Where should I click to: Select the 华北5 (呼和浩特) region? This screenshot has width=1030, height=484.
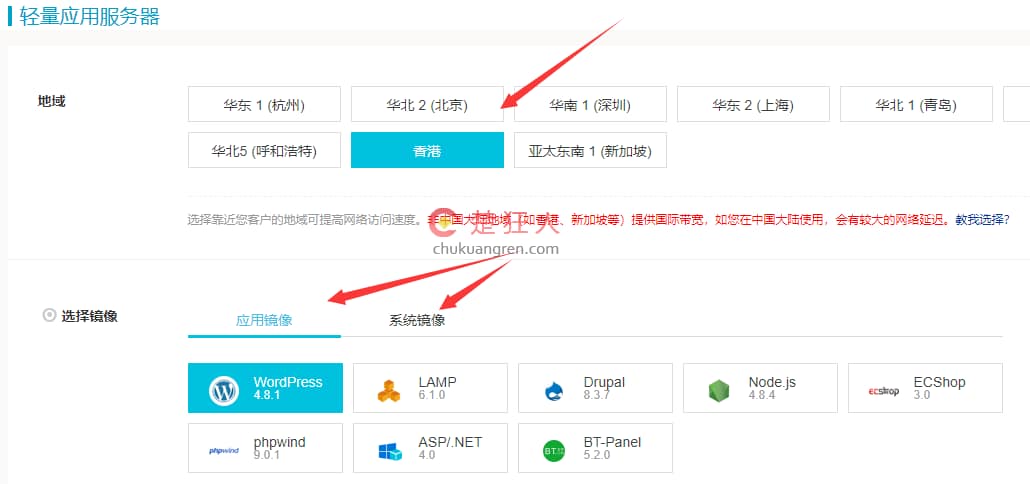(264, 151)
